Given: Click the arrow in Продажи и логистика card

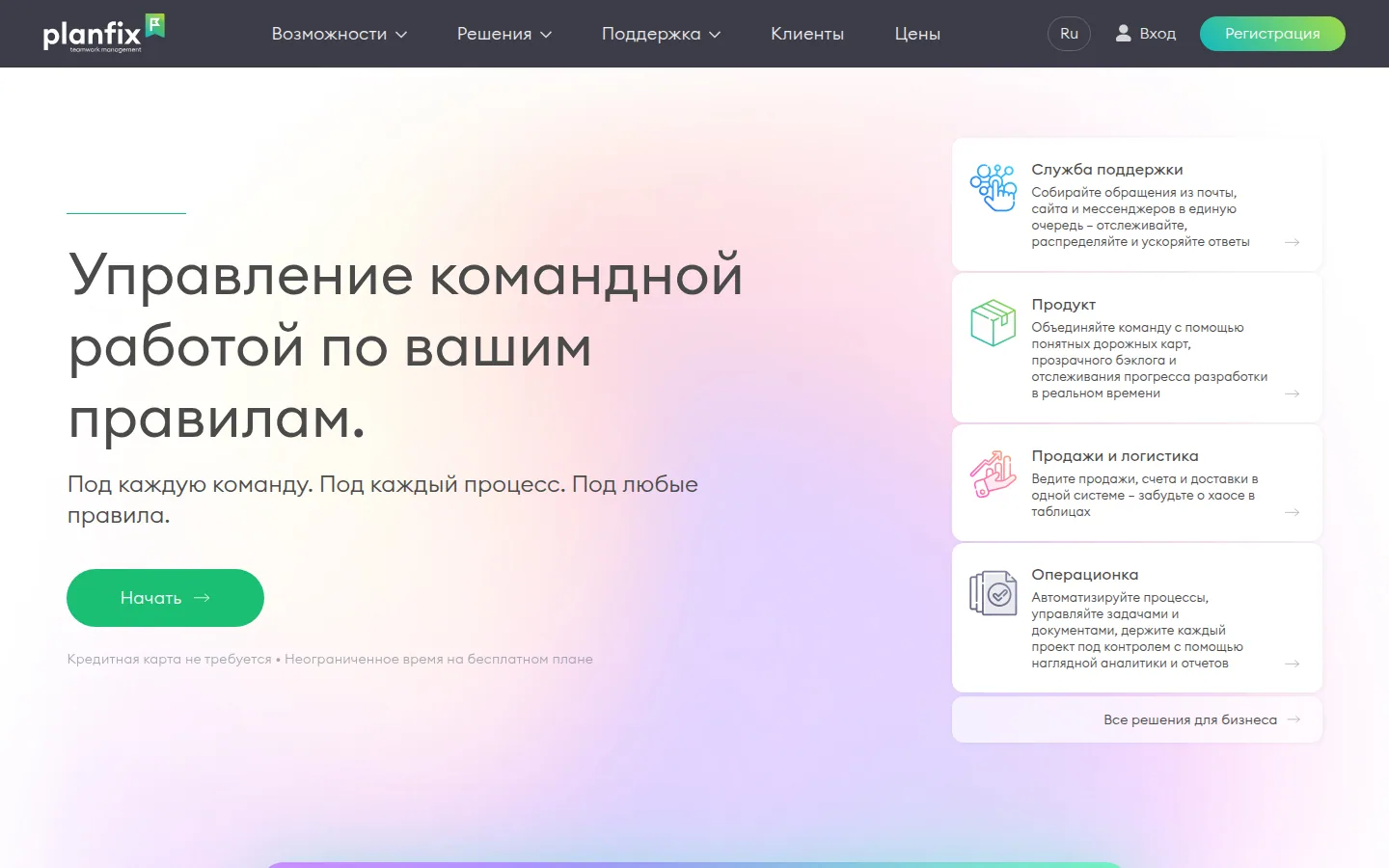Looking at the screenshot, I should (1293, 512).
